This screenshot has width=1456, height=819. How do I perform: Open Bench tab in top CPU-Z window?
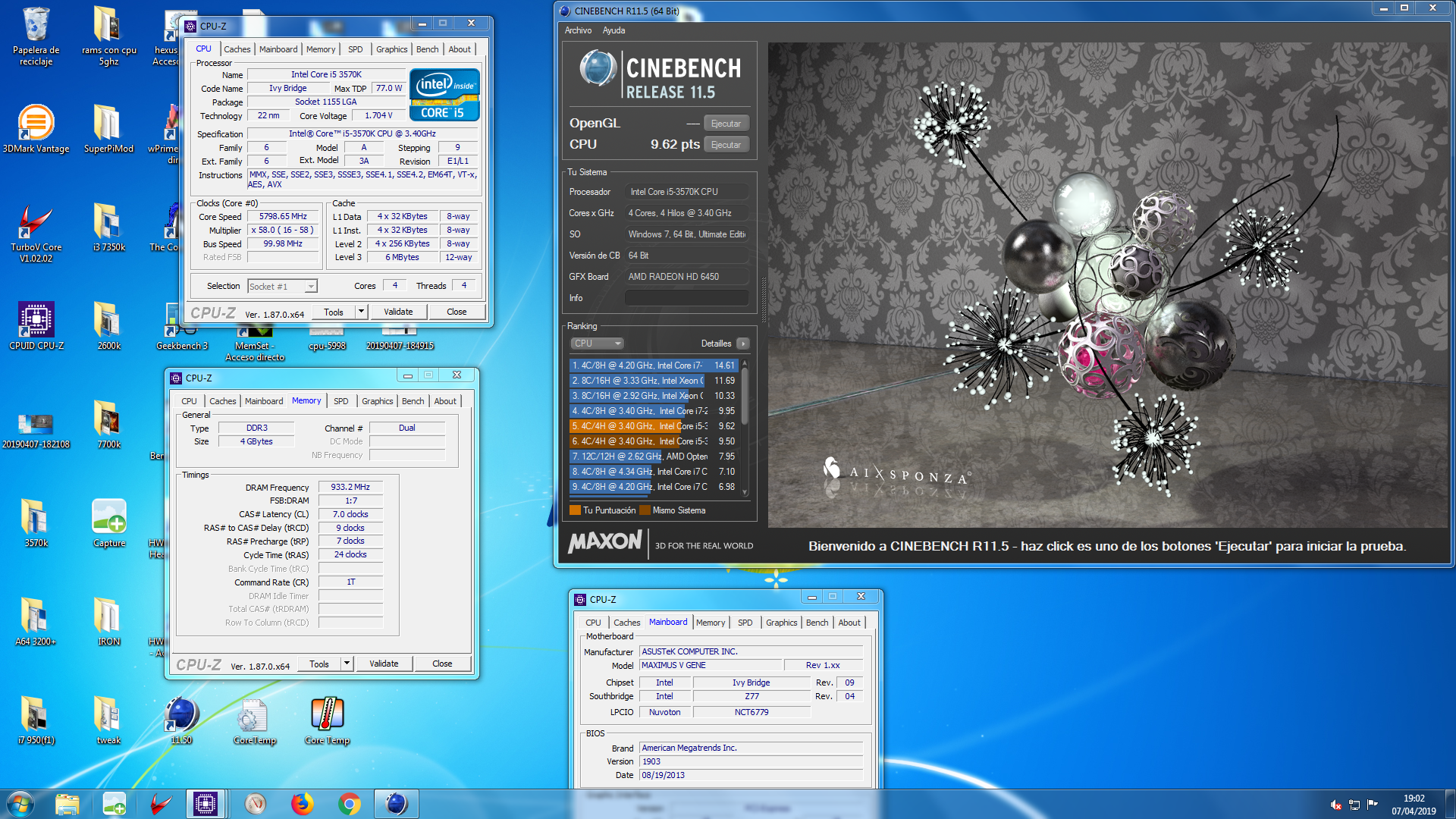click(428, 49)
